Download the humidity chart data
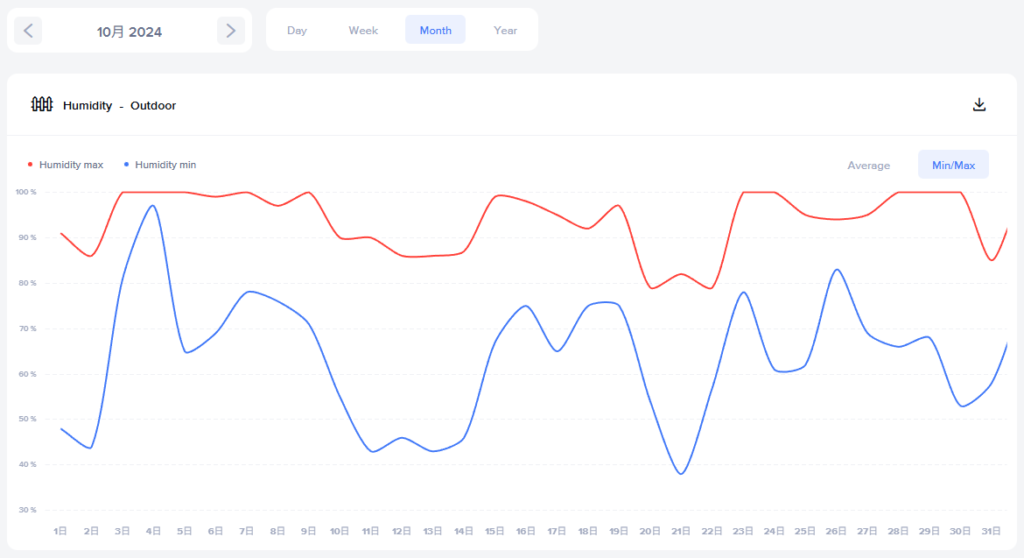This screenshot has width=1024, height=558. [979, 105]
